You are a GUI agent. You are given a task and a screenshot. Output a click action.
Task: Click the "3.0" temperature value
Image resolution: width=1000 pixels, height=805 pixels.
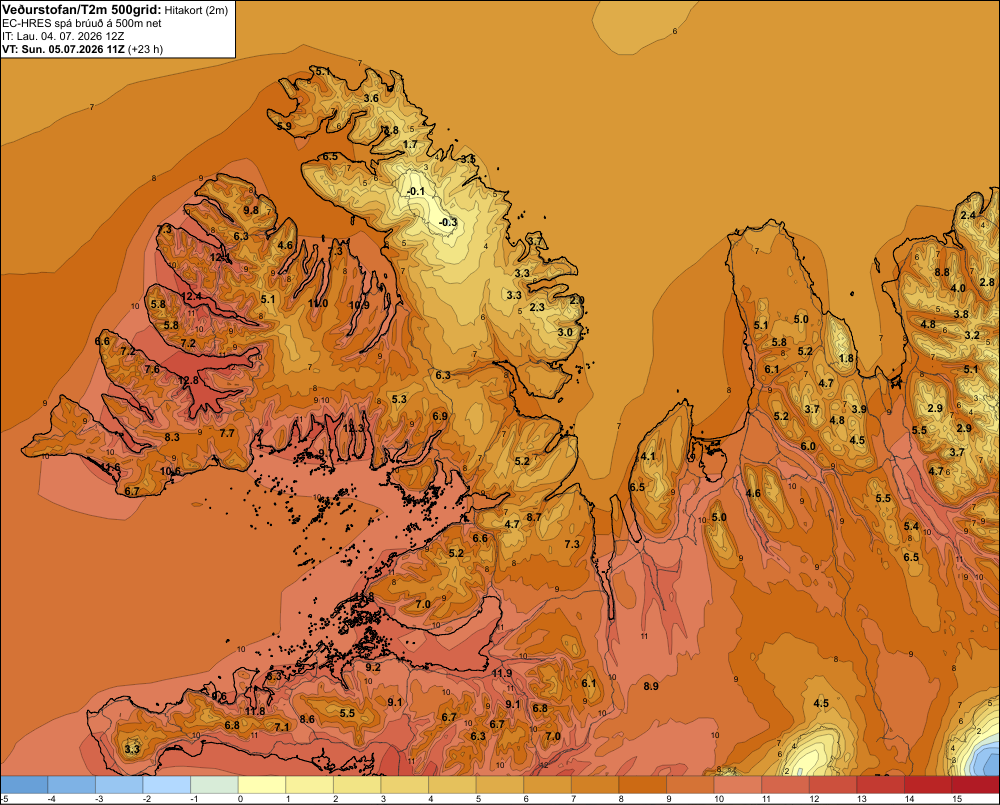pyautogui.click(x=565, y=332)
